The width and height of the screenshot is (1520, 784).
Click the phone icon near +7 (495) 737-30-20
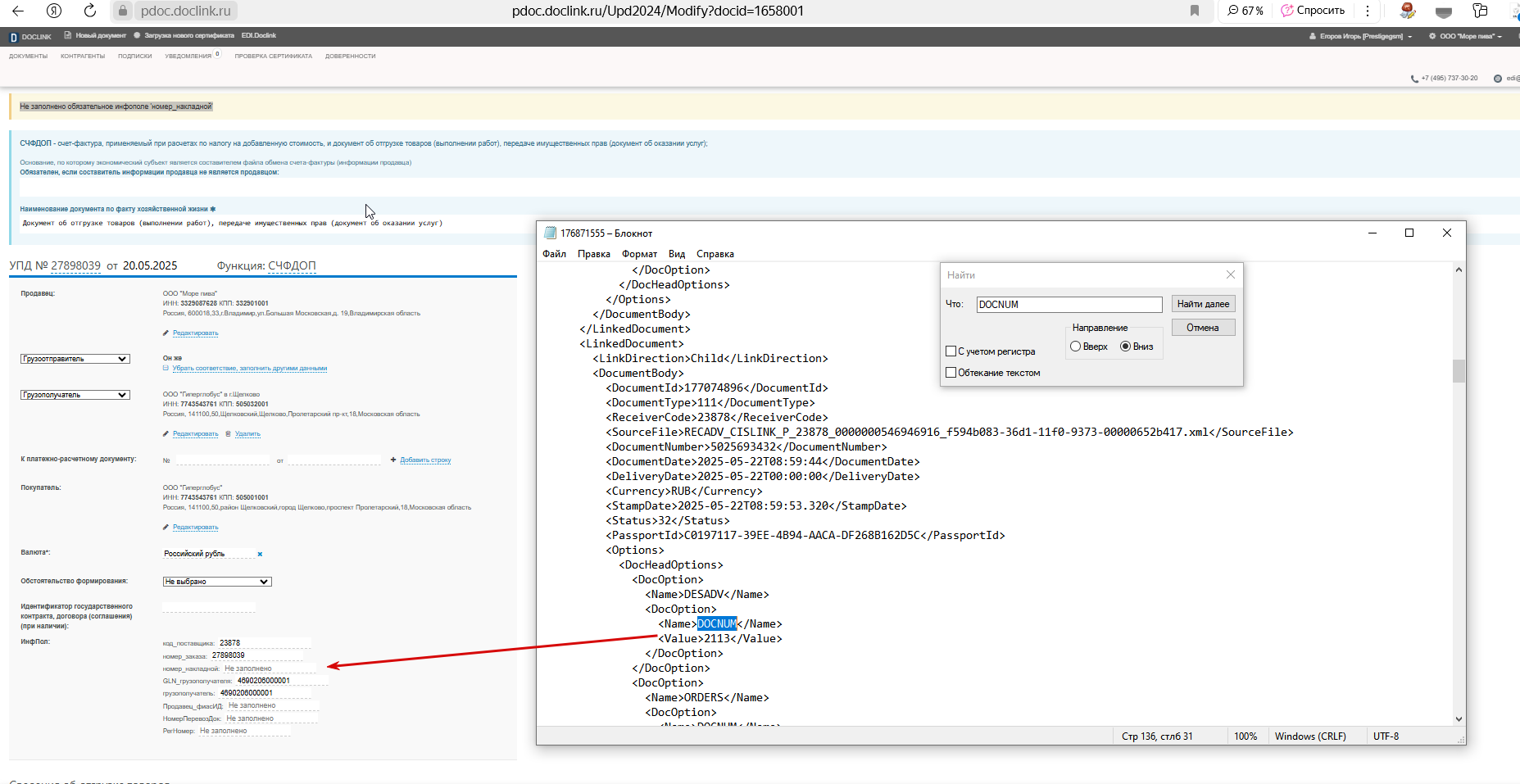click(1414, 79)
